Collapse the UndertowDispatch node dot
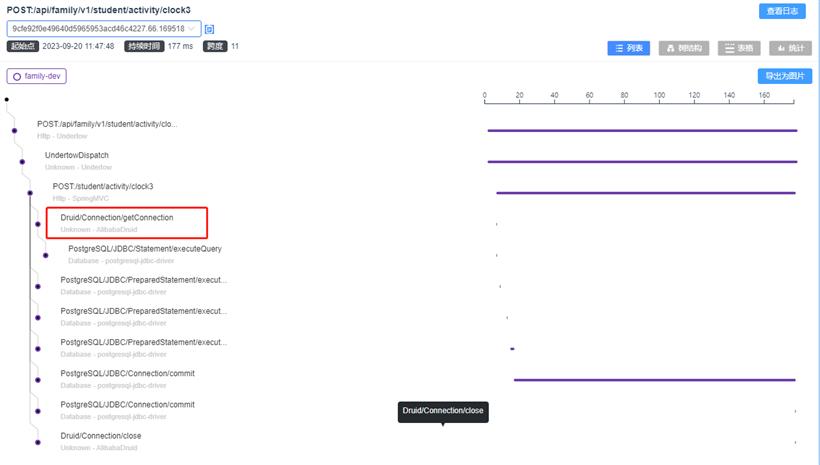 pos(22,161)
